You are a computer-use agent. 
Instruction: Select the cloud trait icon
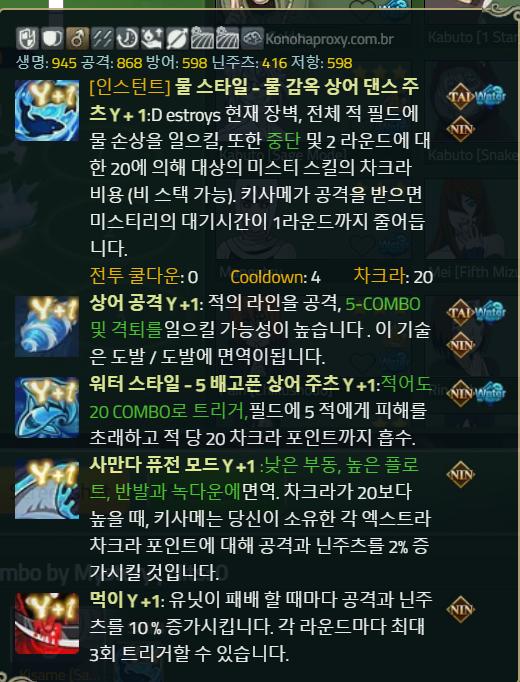[x=253, y=38]
